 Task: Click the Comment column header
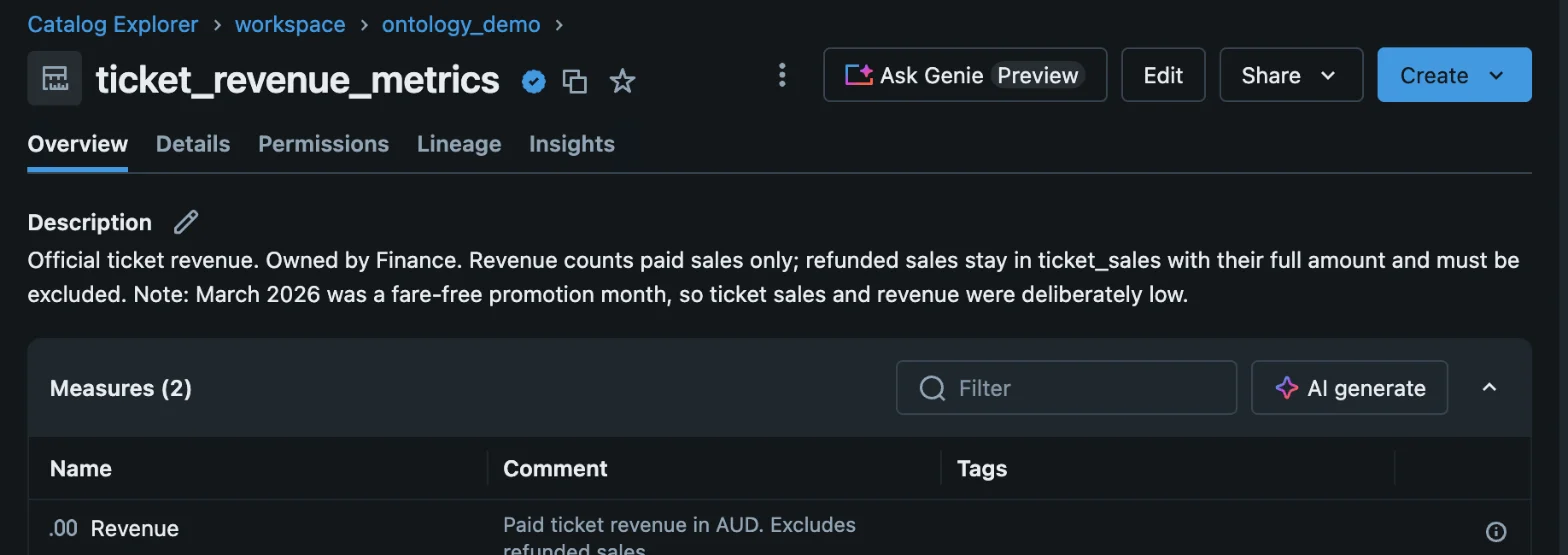(555, 468)
